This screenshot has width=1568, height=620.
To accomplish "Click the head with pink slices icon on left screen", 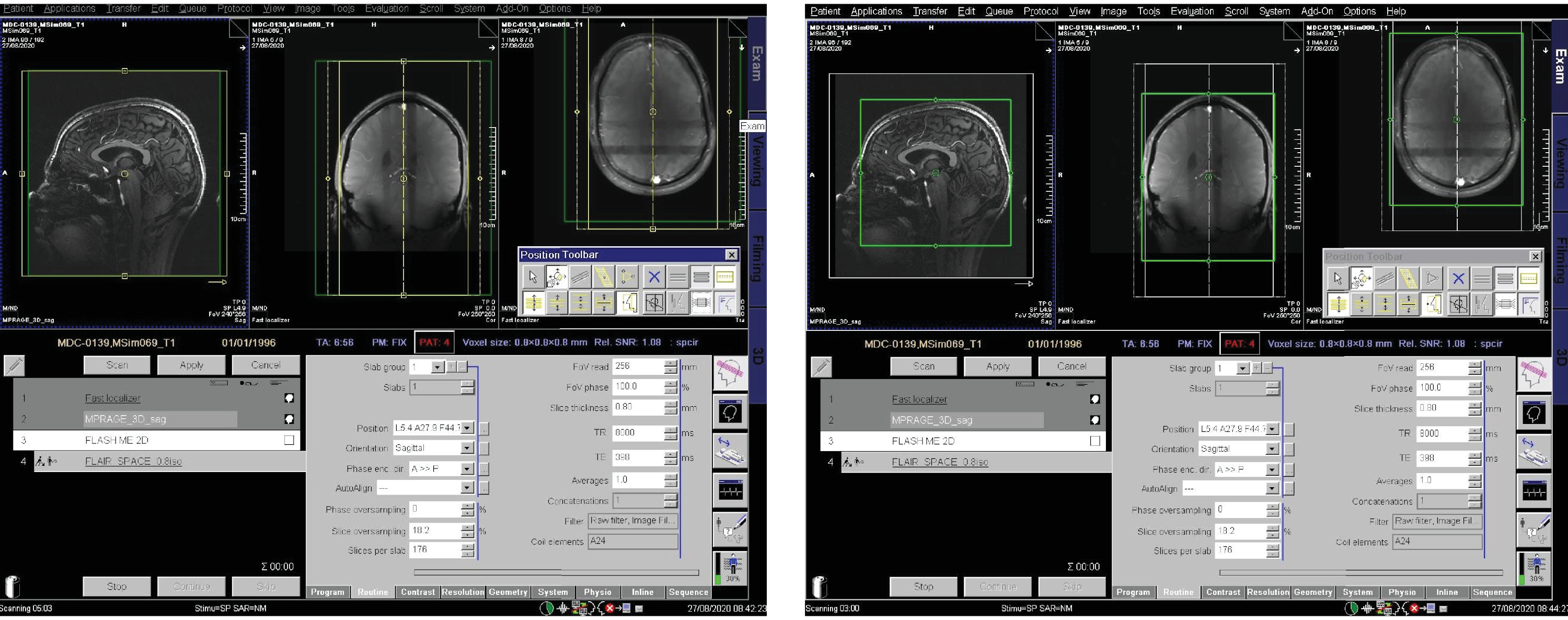I will [x=730, y=373].
